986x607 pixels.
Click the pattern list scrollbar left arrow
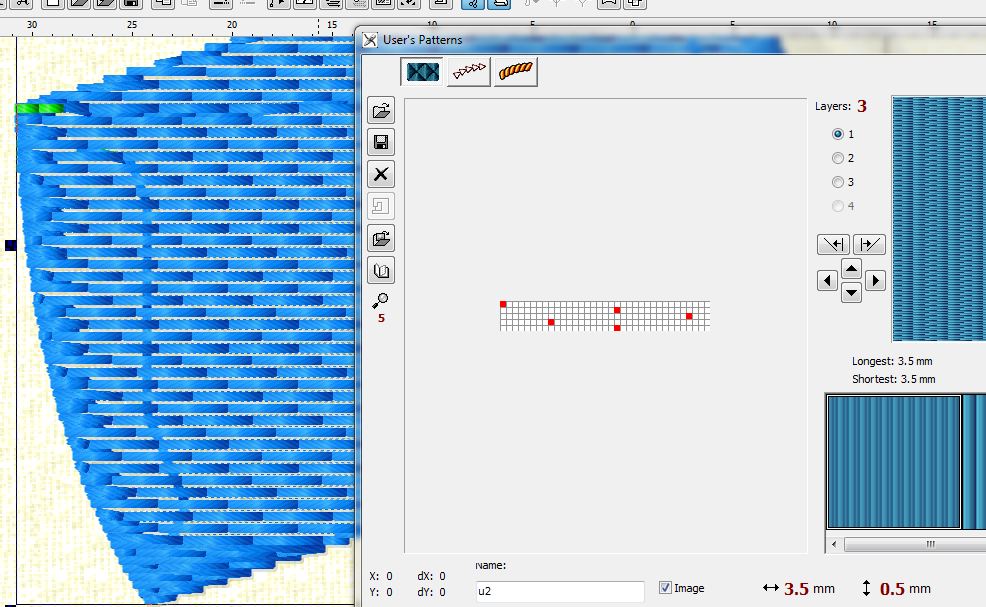point(834,544)
